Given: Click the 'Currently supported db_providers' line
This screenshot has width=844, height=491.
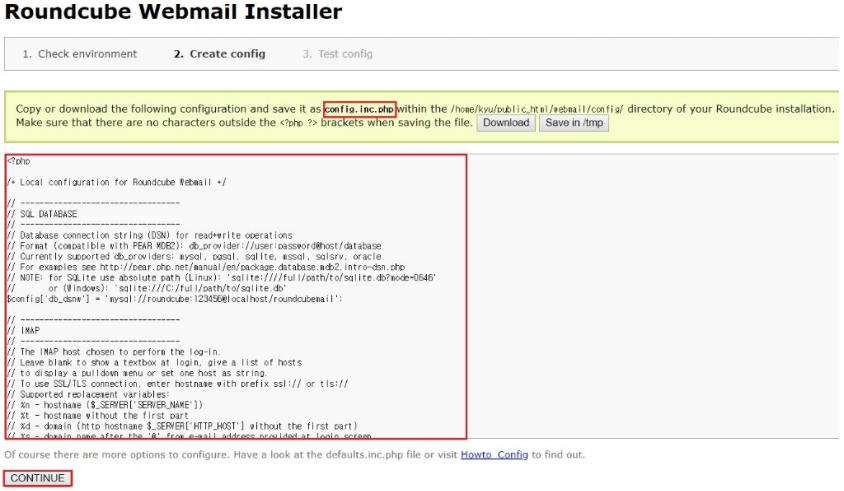Looking at the screenshot, I should point(194,256).
